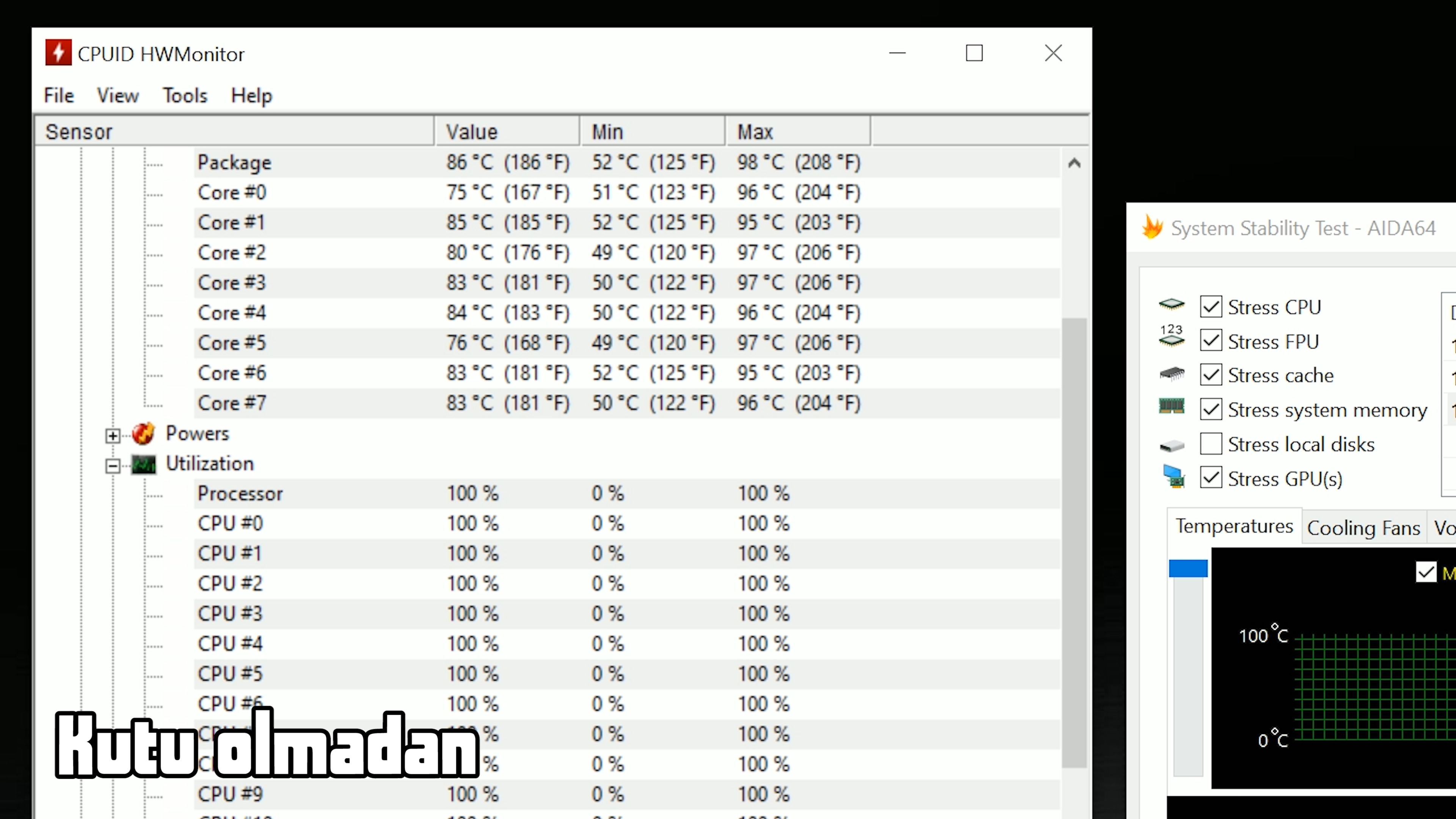Open the Help menu

coord(251,95)
